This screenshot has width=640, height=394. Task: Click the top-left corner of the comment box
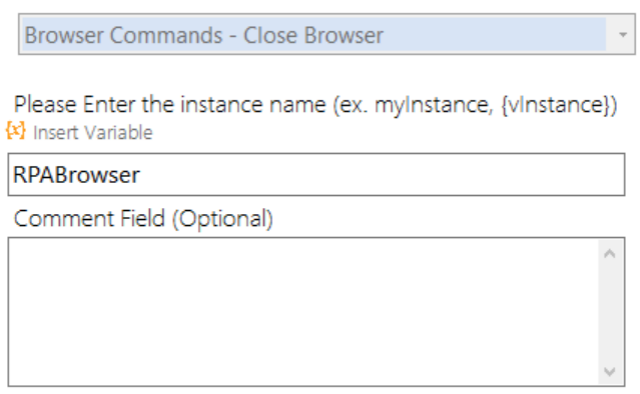[x=16, y=246]
